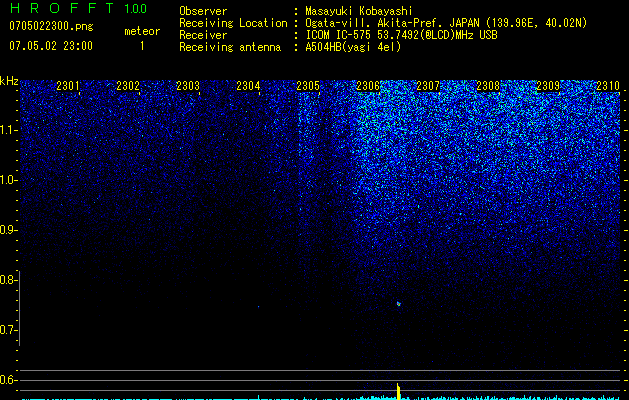The image size is (629, 400).
Task: Click the 2309 time marker
Action: 548,85
